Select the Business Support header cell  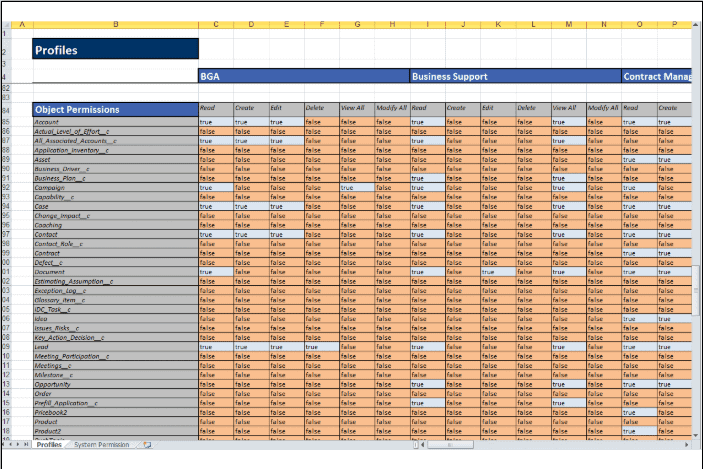516,76
